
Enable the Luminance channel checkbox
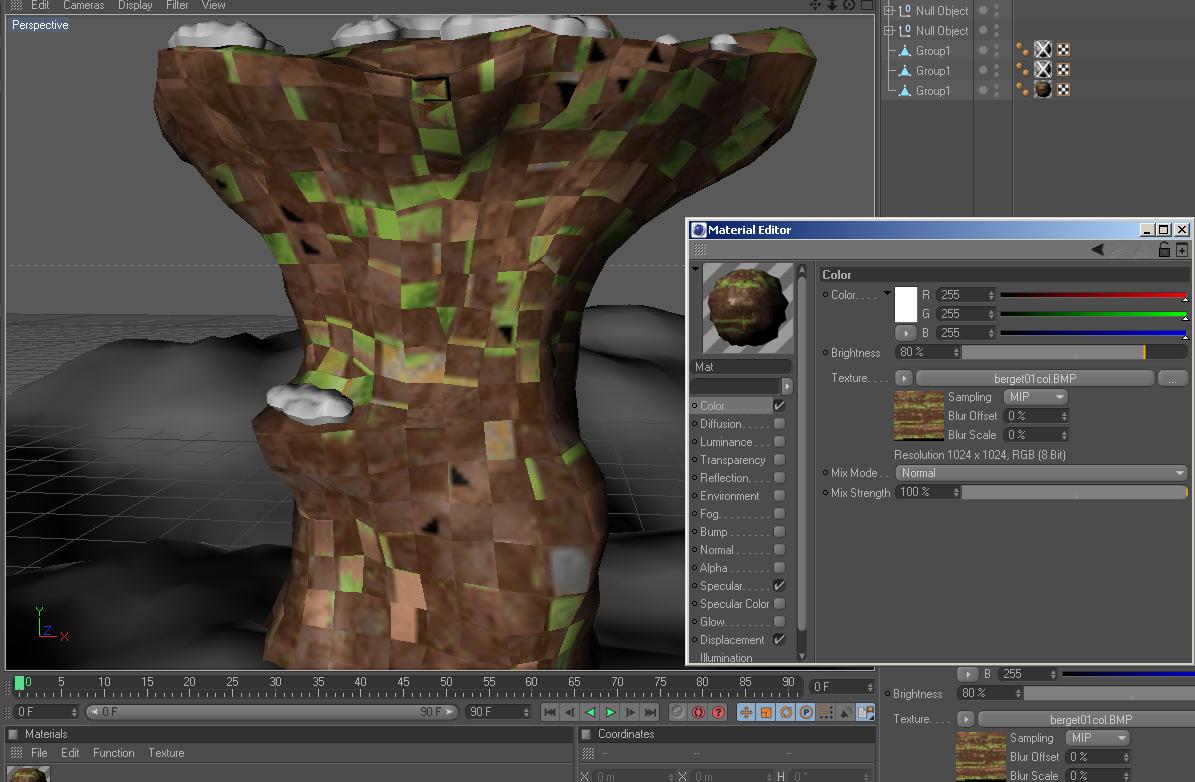tap(779, 441)
